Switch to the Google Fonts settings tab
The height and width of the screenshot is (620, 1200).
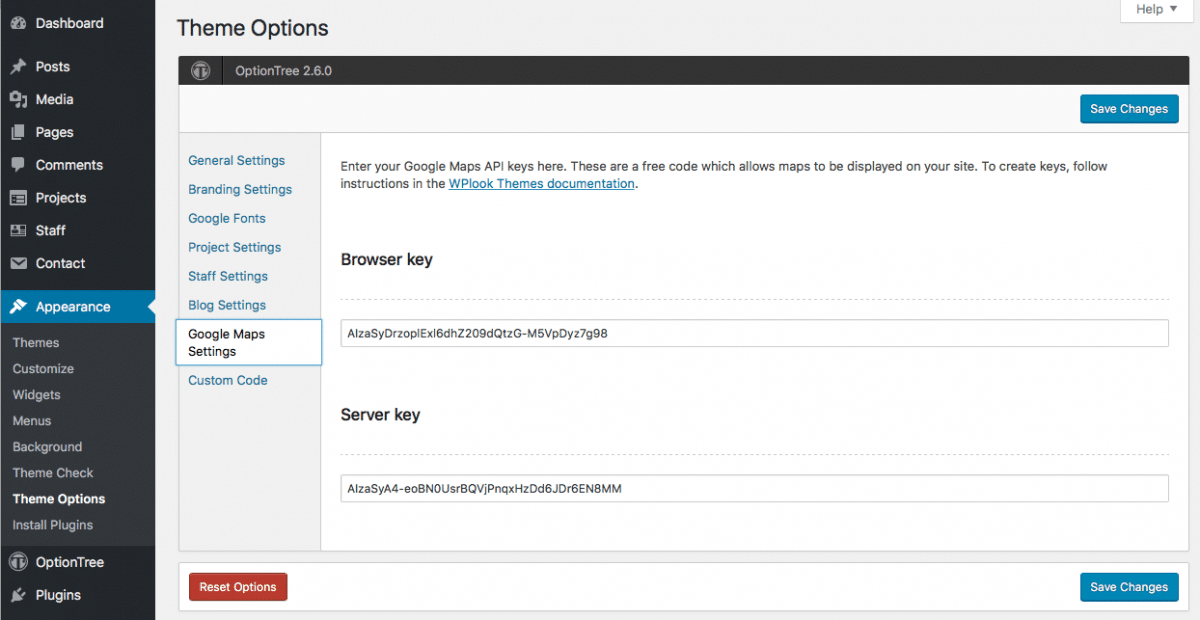coord(226,218)
